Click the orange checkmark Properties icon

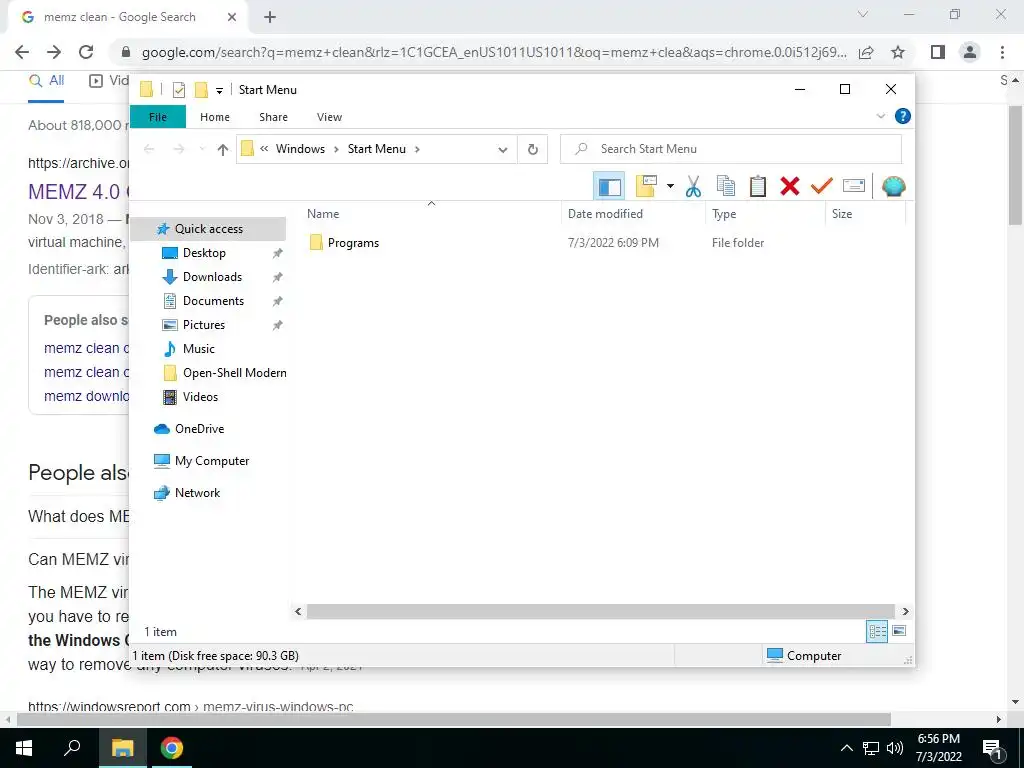coord(822,186)
